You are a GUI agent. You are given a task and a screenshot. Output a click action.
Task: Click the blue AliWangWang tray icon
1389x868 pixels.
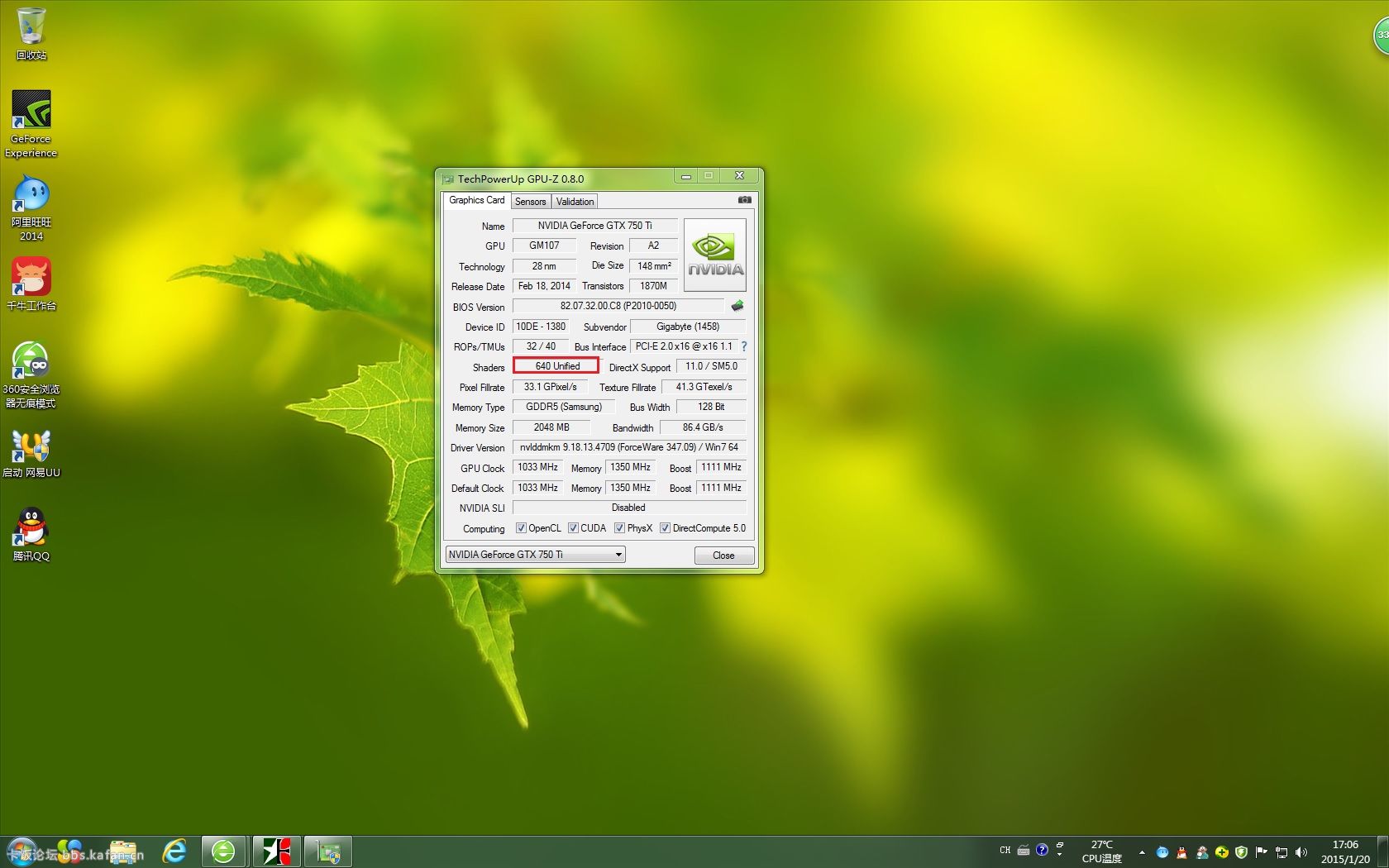click(1162, 851)
